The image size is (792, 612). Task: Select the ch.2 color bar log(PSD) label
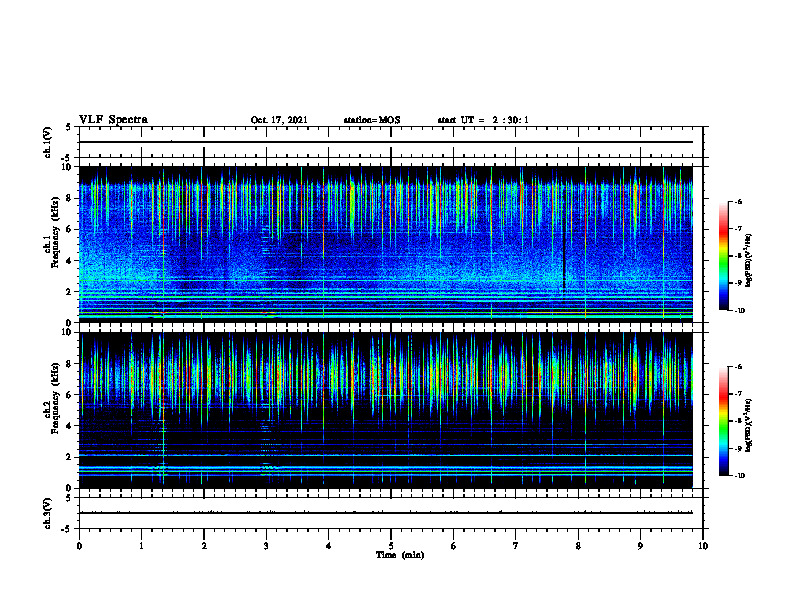(749, 425)
